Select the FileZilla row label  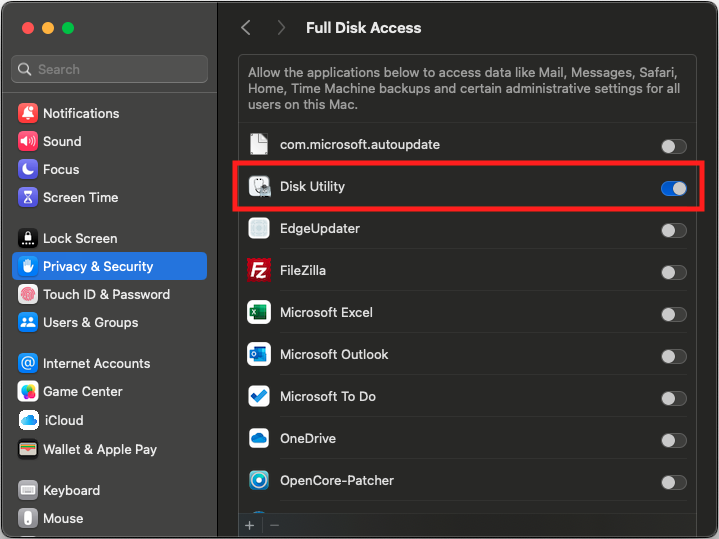pyautogui.click(x=303, y=271)
